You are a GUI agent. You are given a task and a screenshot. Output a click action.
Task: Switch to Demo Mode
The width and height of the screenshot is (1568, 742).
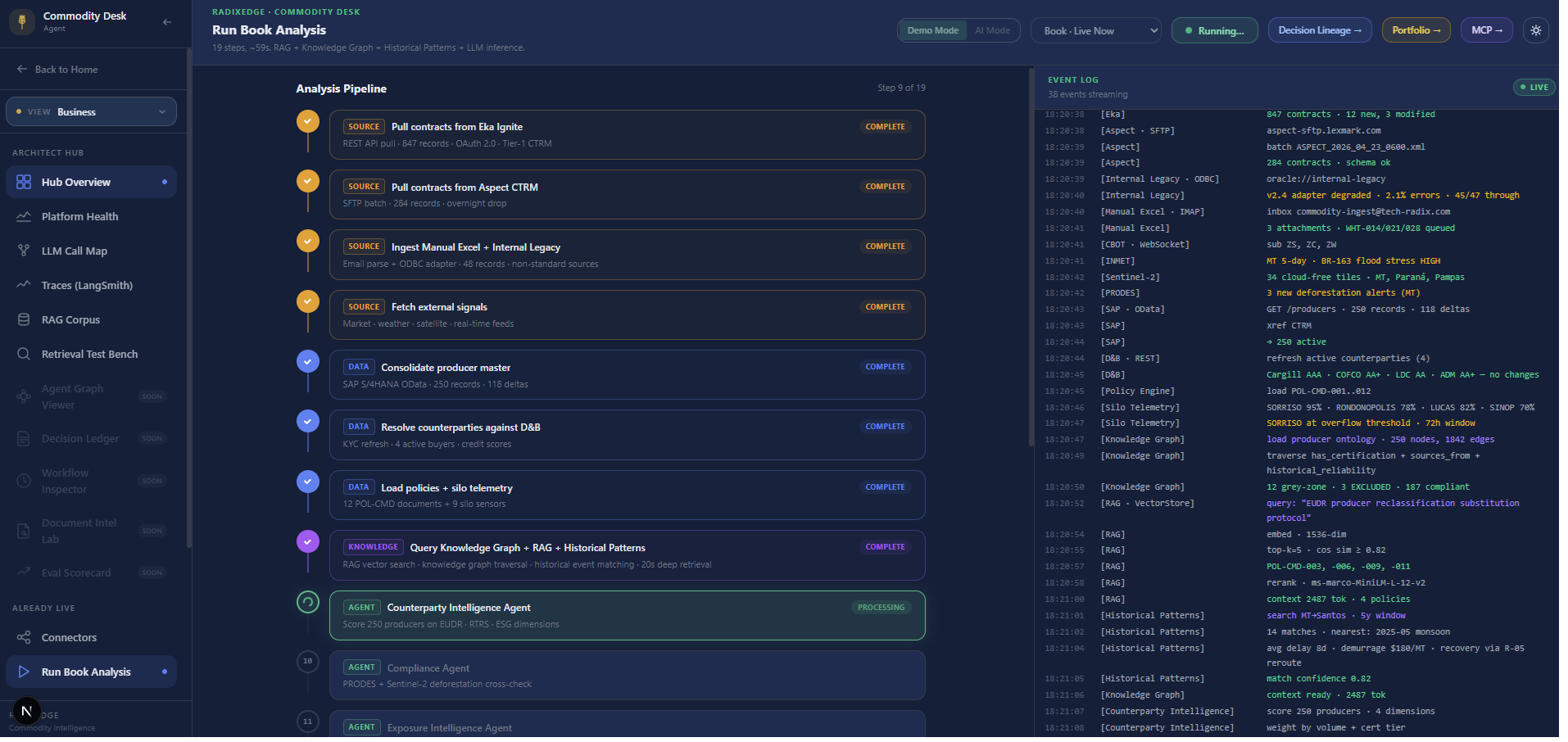point(933,30)
